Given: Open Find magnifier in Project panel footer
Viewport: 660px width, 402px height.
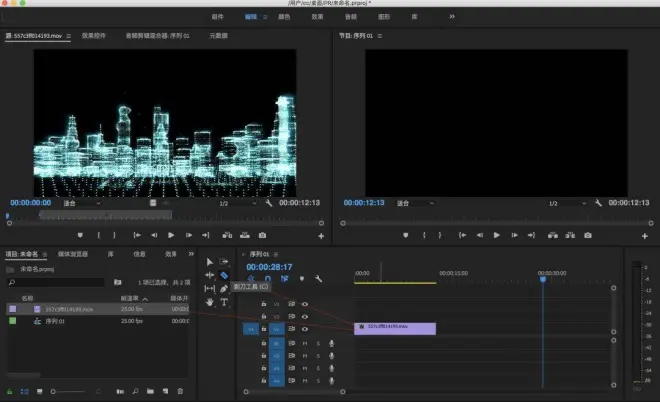Looking at the screenshot, I should pyautogui.click(x=136, y=391).
